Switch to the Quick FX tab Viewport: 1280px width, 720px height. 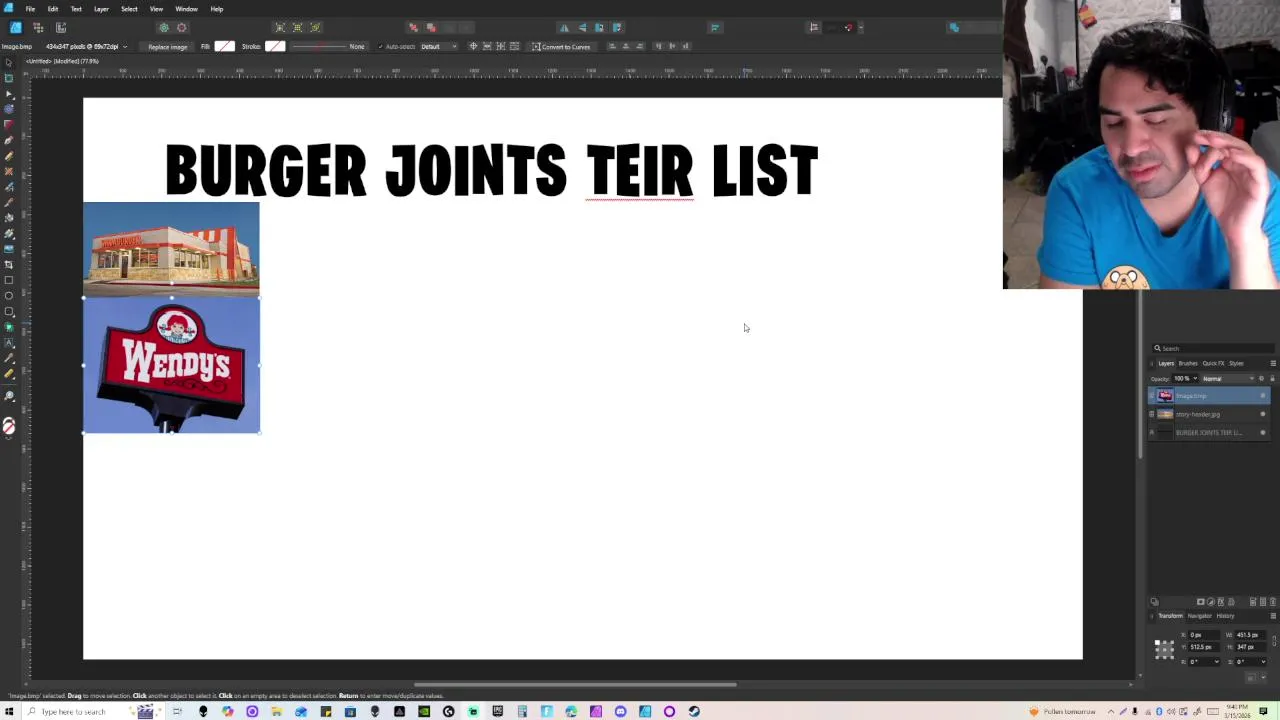(1213, 363)
